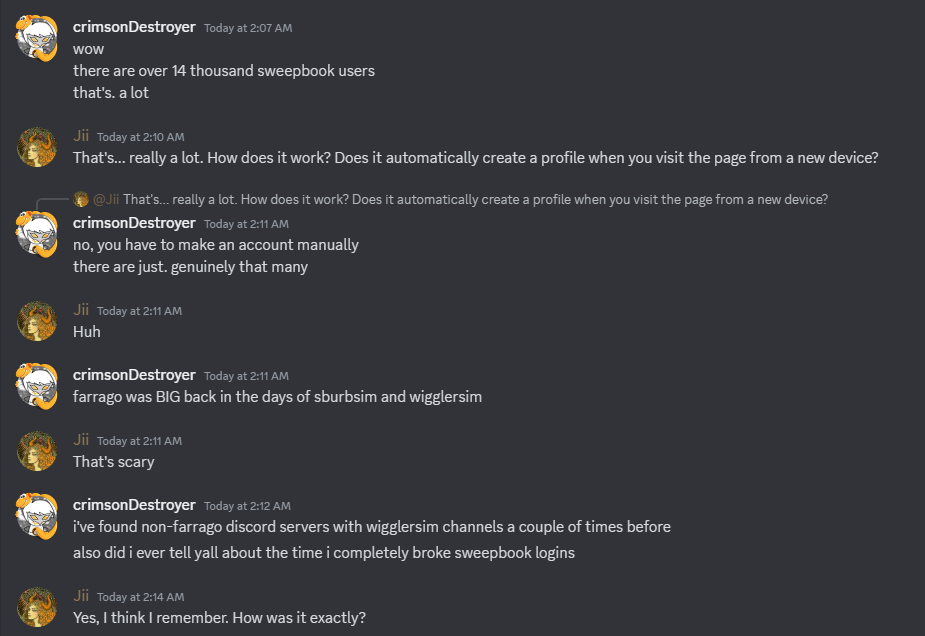This screenshot has width=925, height=636.
Task: Click the "Today at 2:07 AM" timestamp
Action: pyautogui.click(x=248, y=28)
